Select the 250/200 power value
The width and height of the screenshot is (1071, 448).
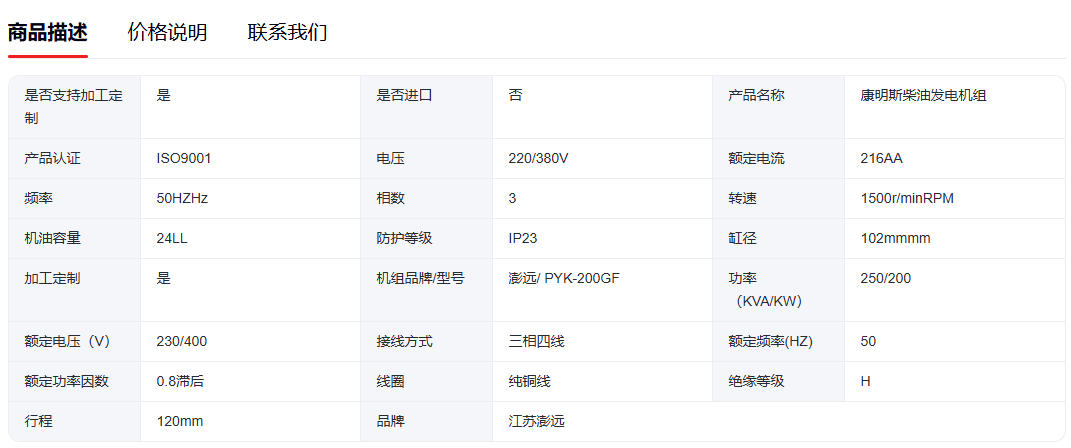click(885, 278)
